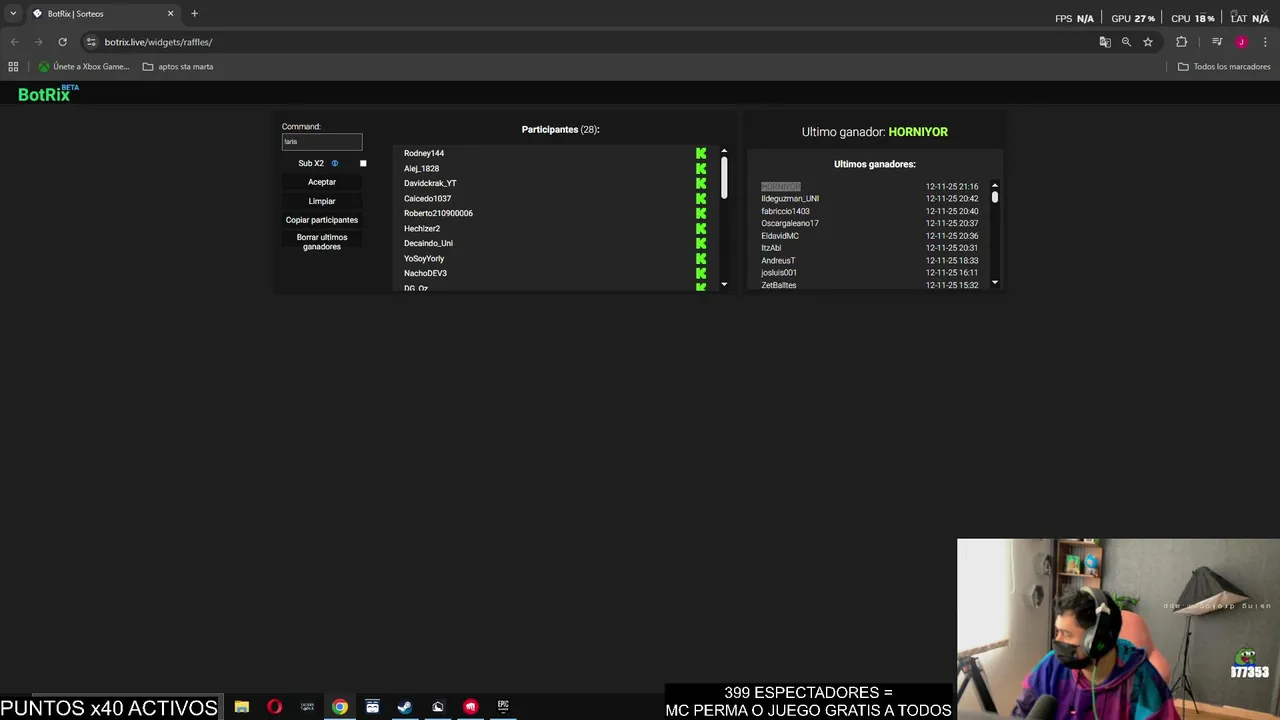Click winners list scroll-down arrow
The image size is (1280, 720).
point(995,283)
